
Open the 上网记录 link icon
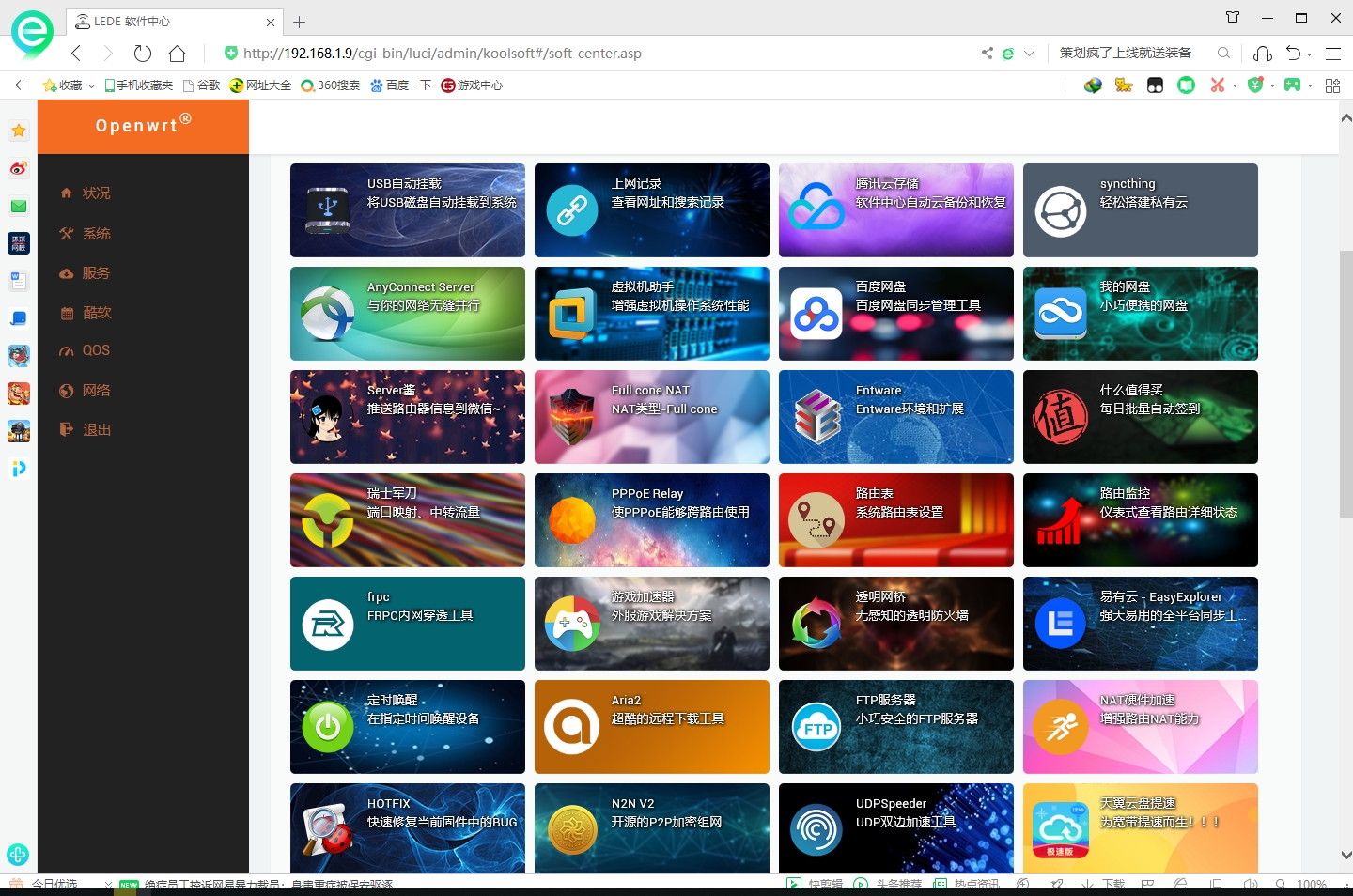(x=572, y=210)
